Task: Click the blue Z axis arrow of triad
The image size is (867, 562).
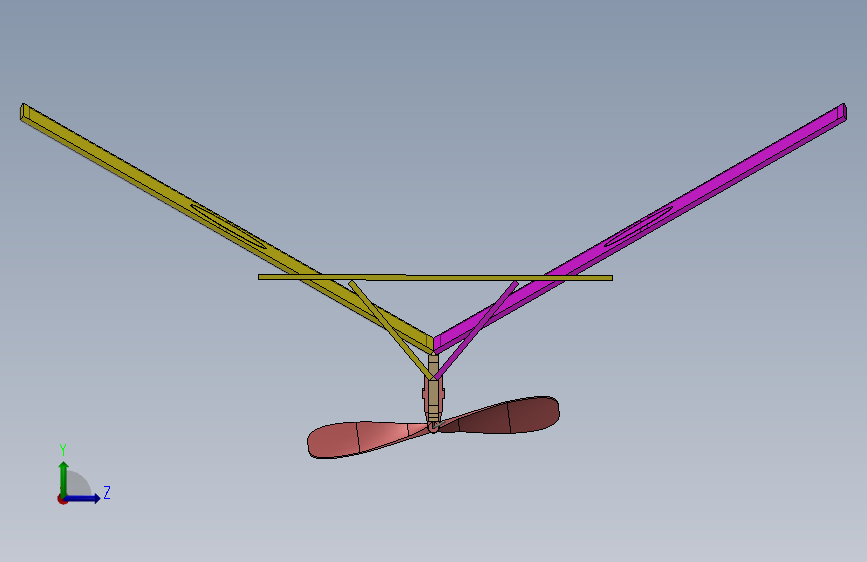Action: coord(83,498)
